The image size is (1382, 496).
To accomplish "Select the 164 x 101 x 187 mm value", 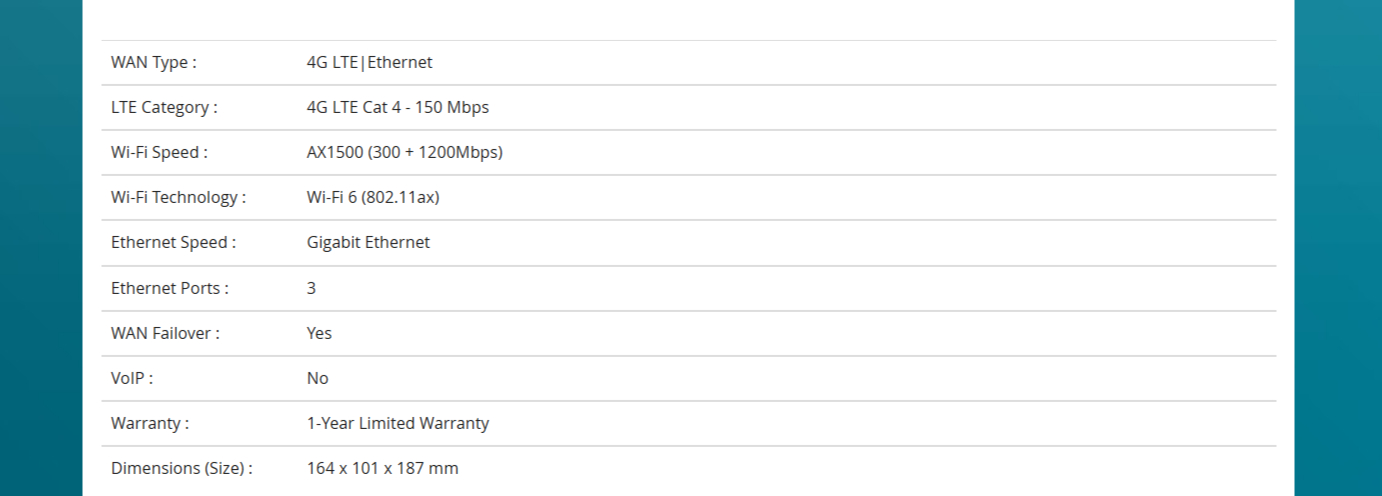I will (x=383, y=468).
